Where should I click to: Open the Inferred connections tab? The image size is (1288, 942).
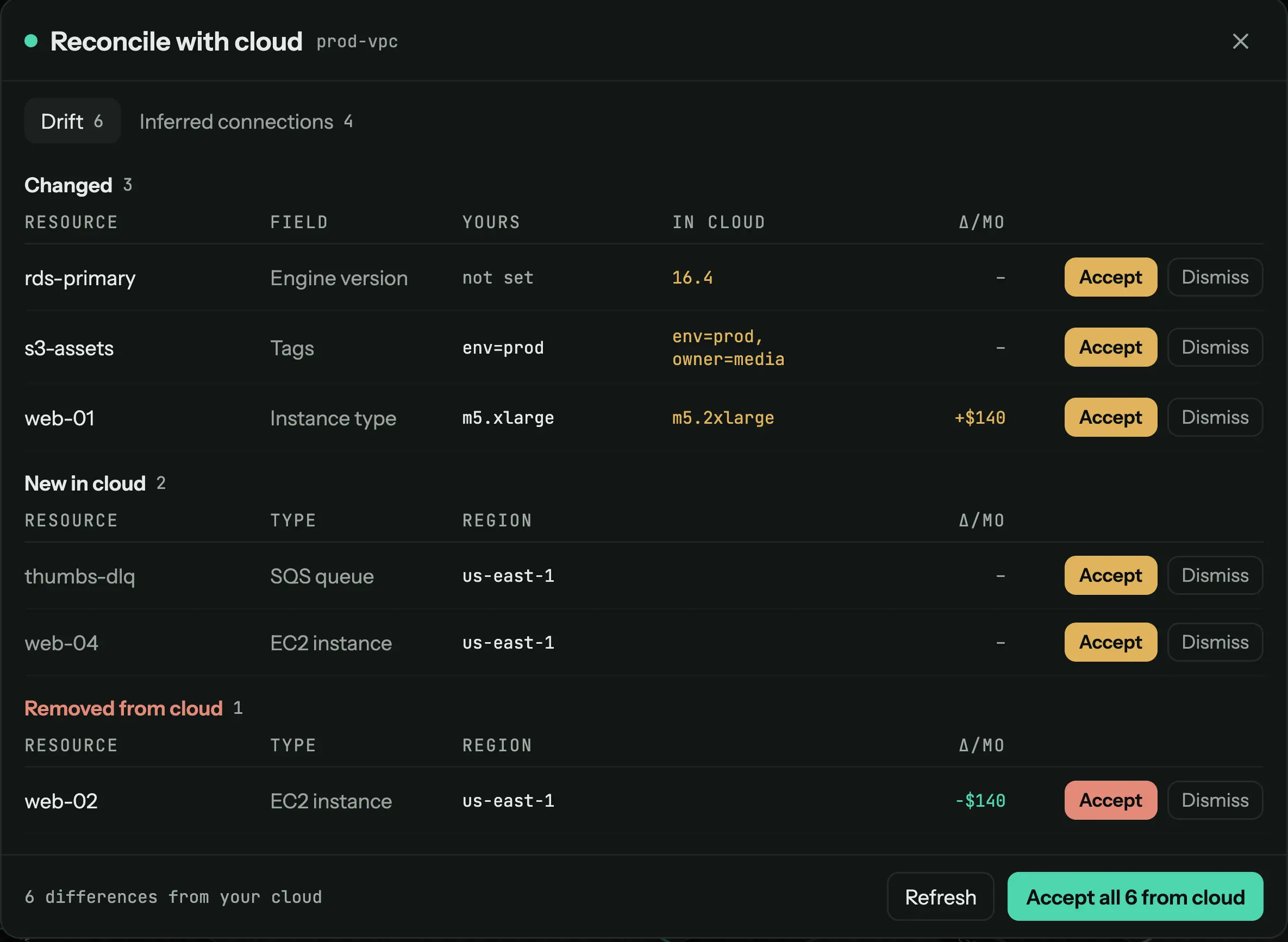[246, 121]
